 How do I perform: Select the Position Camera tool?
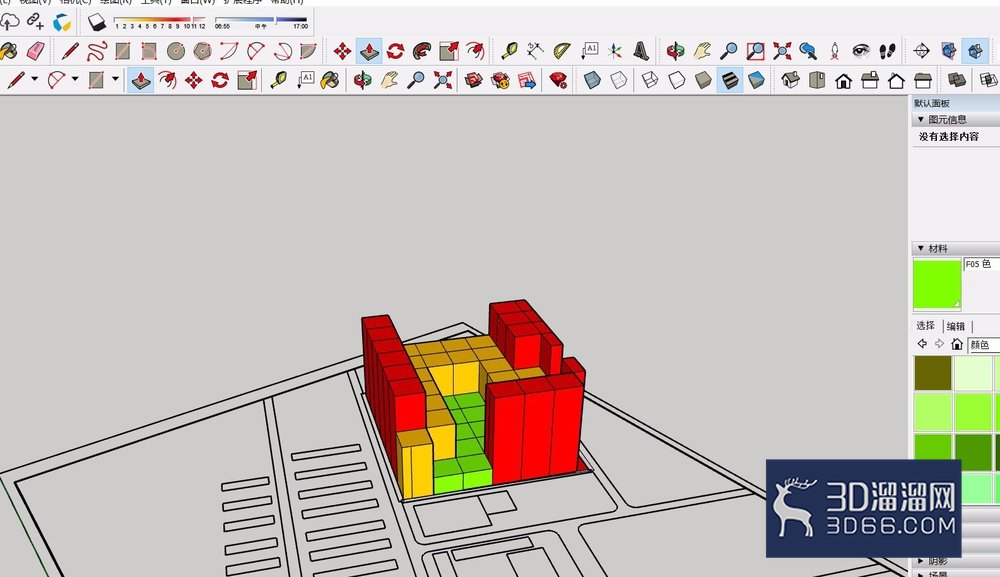[835, 51]
